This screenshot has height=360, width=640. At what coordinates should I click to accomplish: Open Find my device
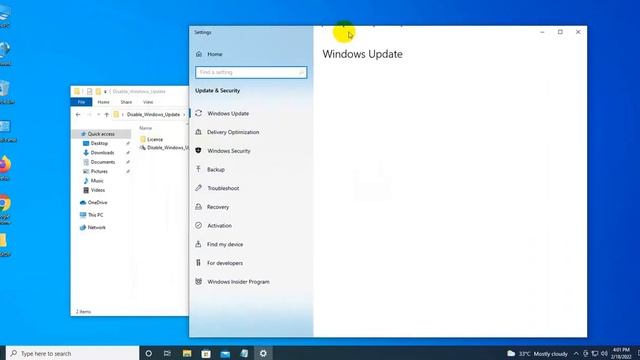[x=224, y=244]
